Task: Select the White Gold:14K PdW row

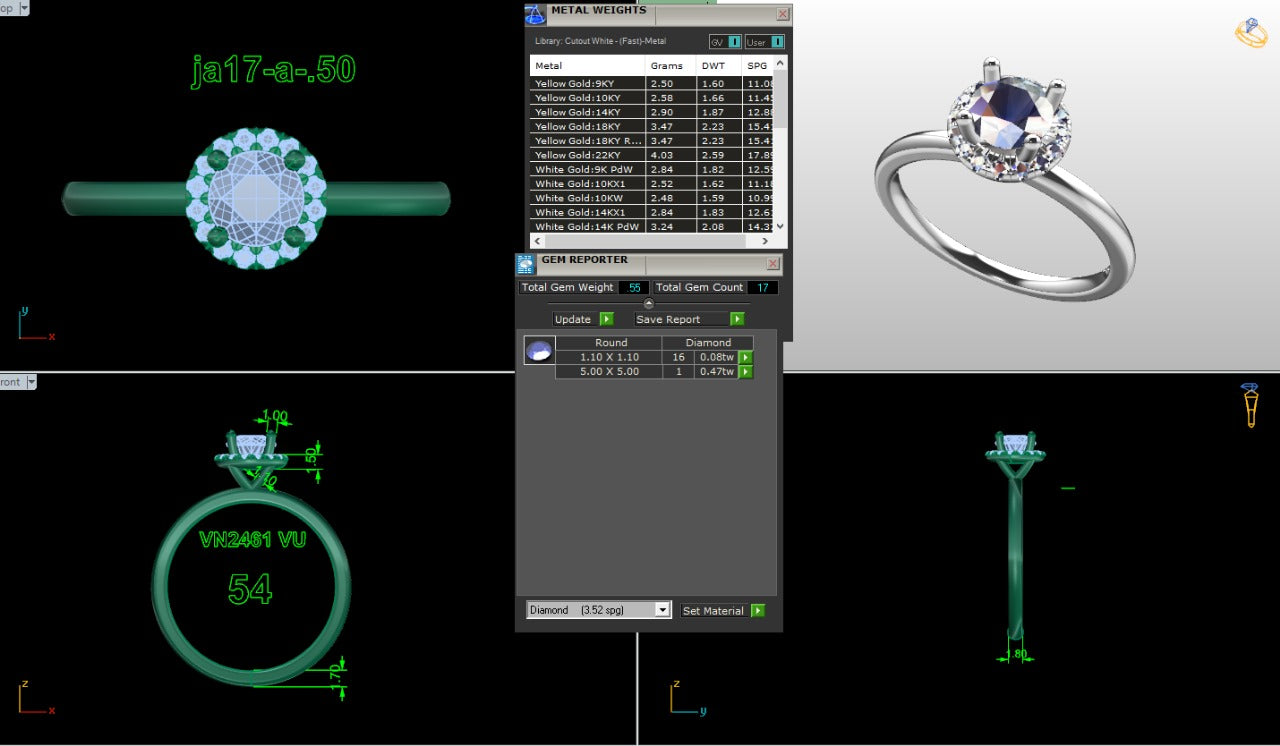Action: [x=652, y=227]
